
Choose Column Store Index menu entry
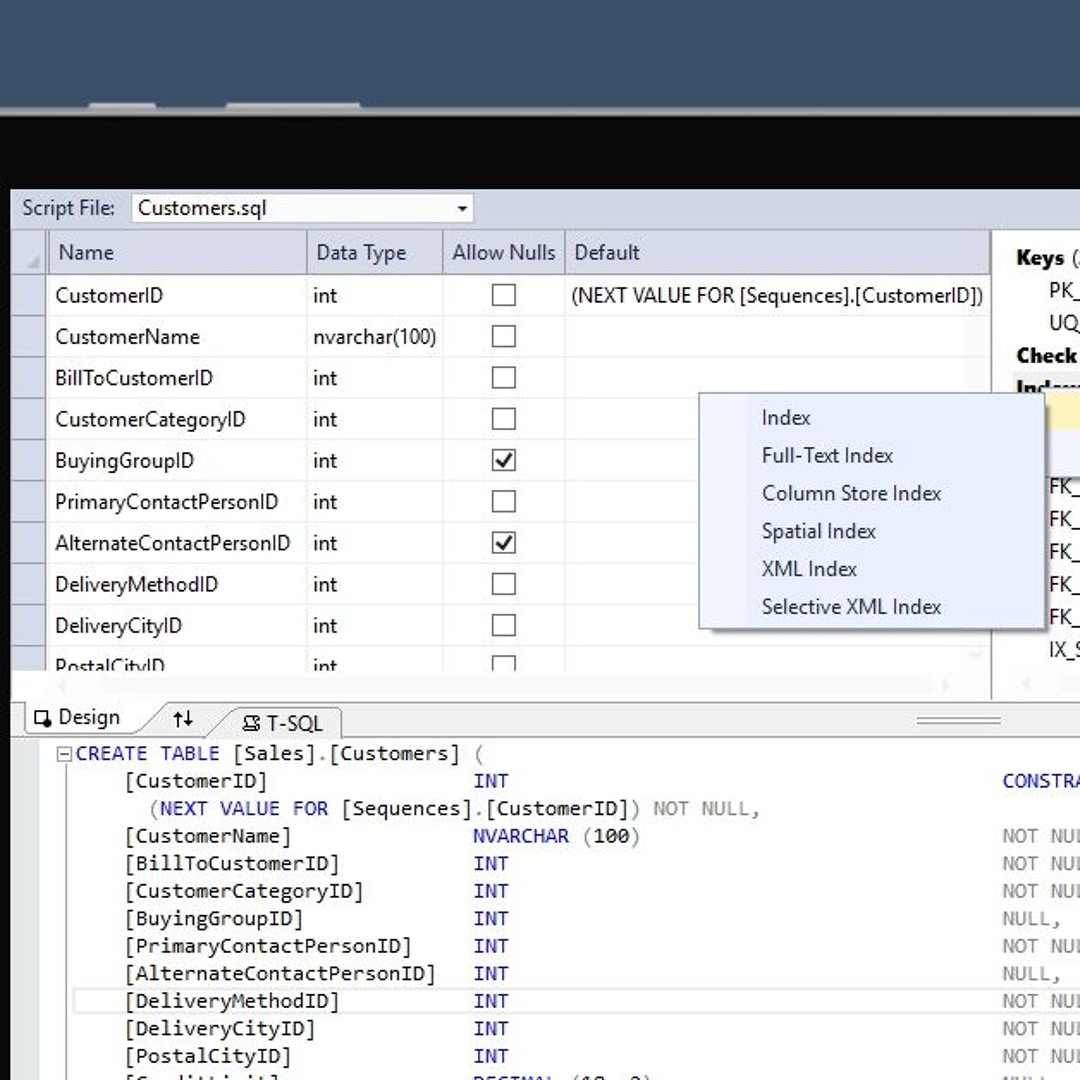871,493
